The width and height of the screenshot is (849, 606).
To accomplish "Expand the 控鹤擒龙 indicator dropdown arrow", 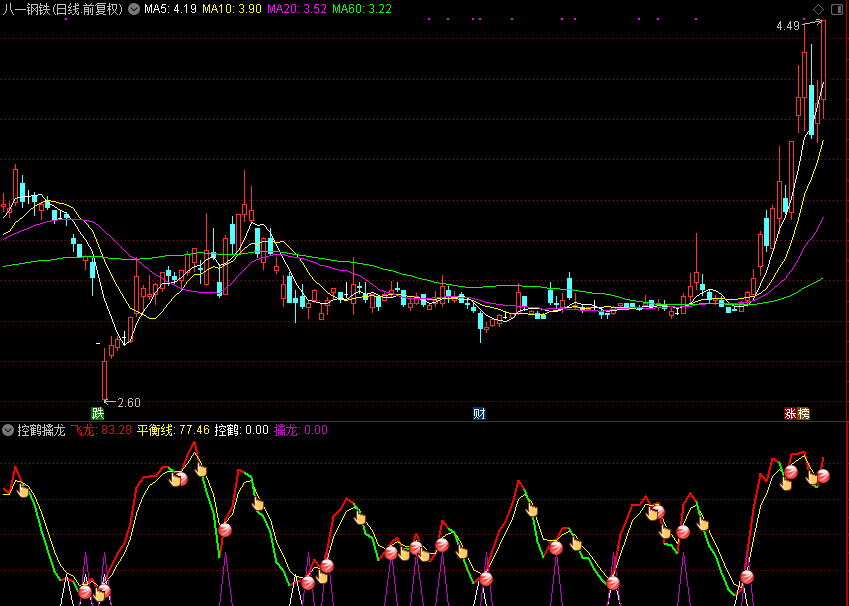I will coord(8,430).
